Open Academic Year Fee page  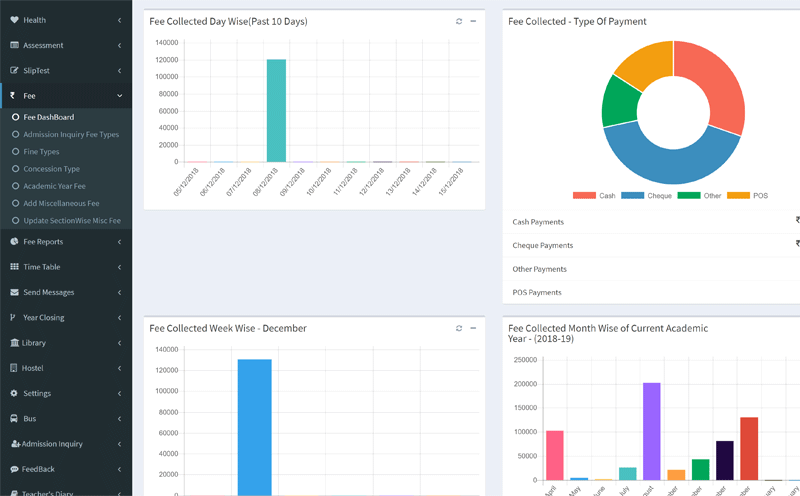[x=55, y=186]
